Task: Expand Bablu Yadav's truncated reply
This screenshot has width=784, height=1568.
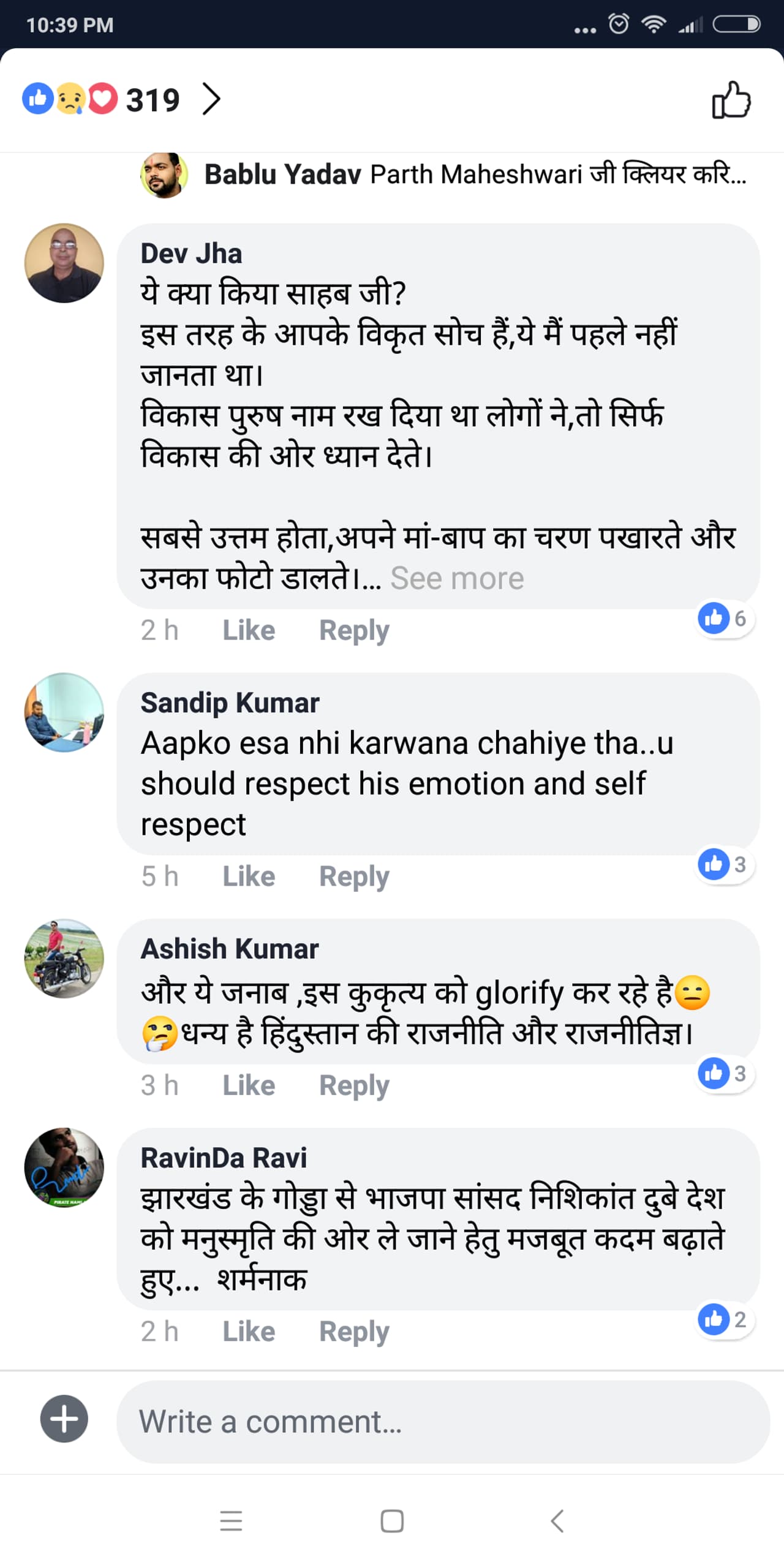Action: (475, 175)
